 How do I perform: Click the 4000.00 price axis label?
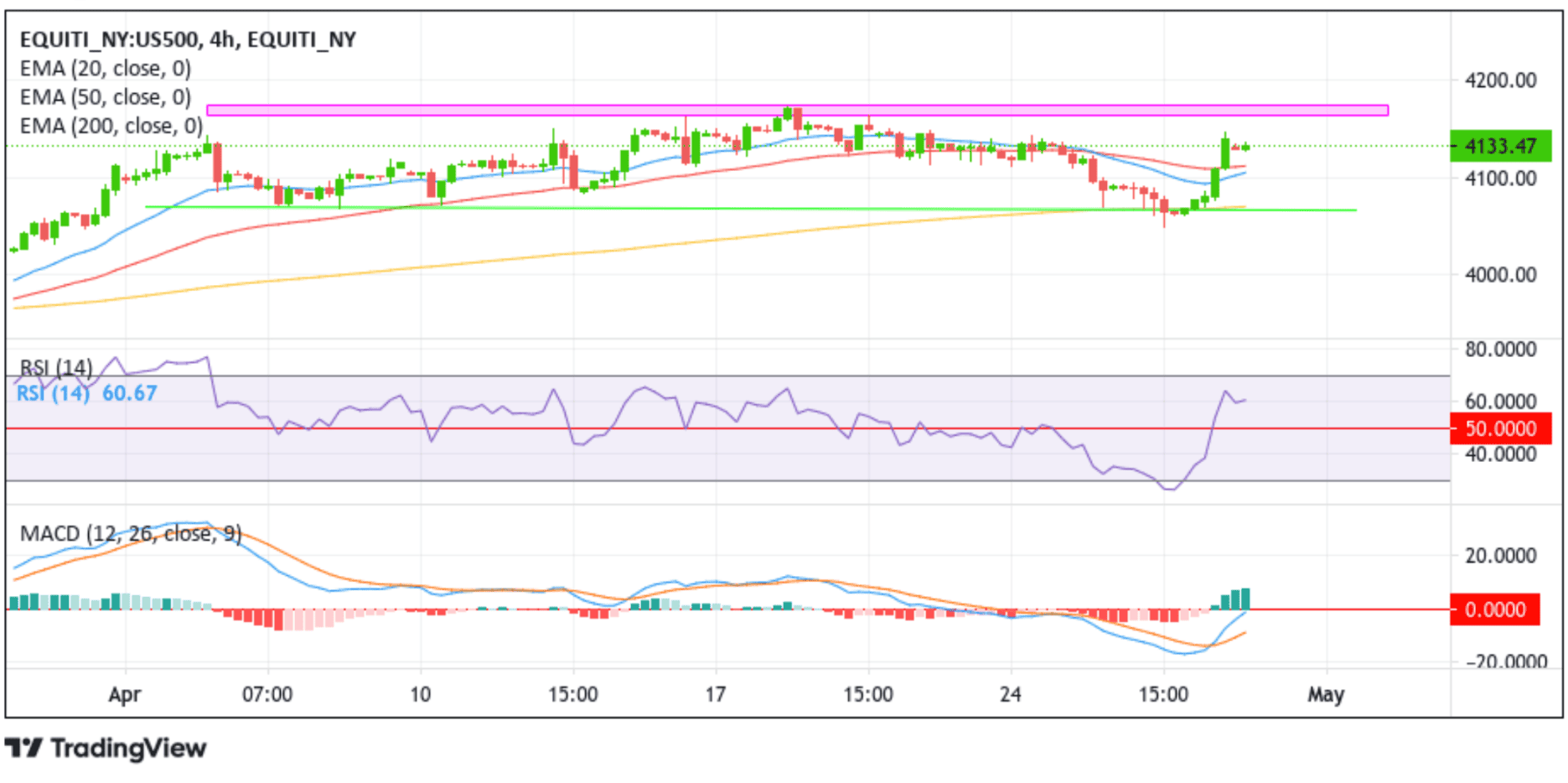point(1500,274)
